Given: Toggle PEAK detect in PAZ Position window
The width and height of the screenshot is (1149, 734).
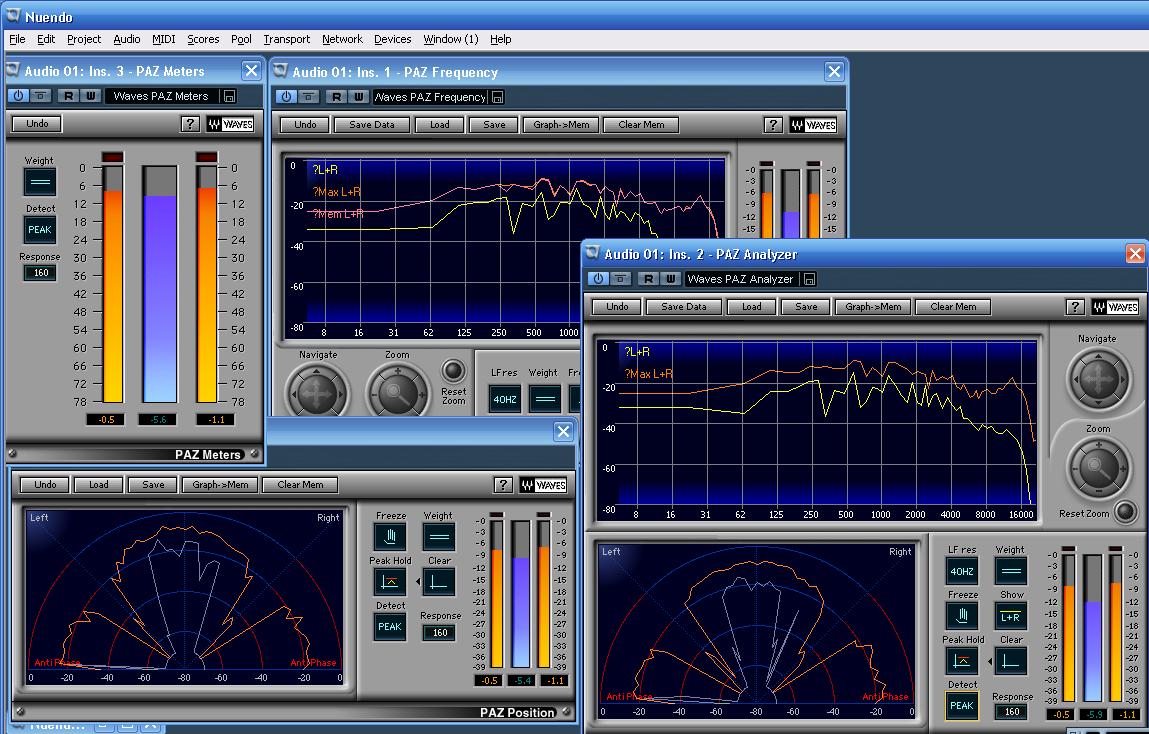Looking at the screenshot, I should [390, 626].
